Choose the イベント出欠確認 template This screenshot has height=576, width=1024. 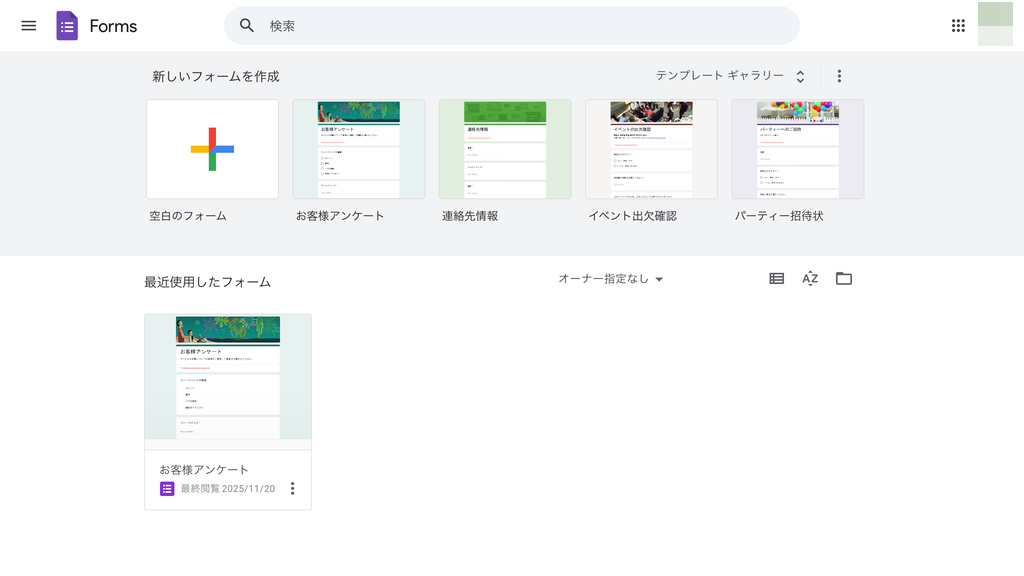(x=651, y=149)
